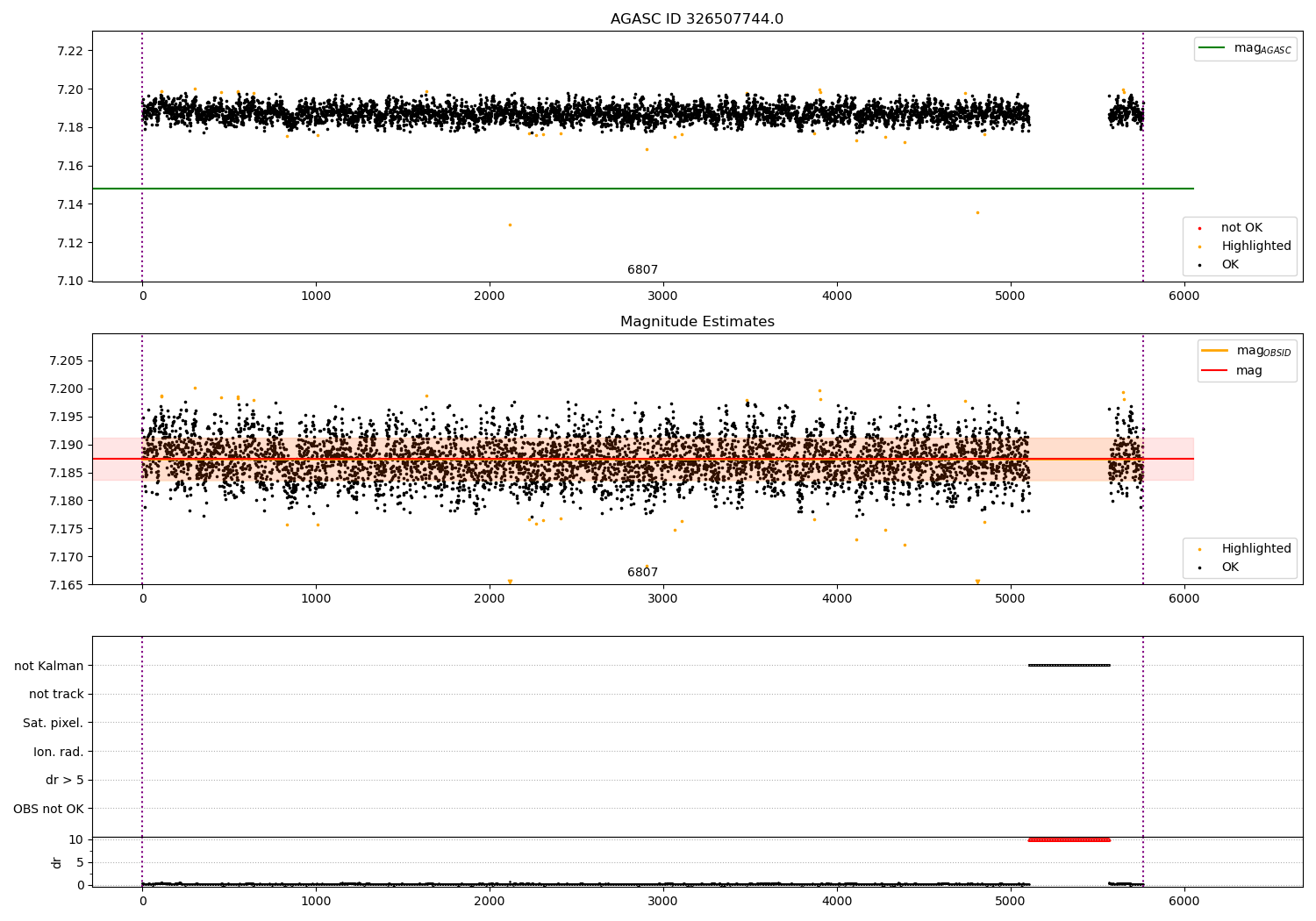Click the outlier point near 7.135 at 4800
The height and width of the screenshot is (921, 1316).
pyautogui.click(x=977, y=212)
